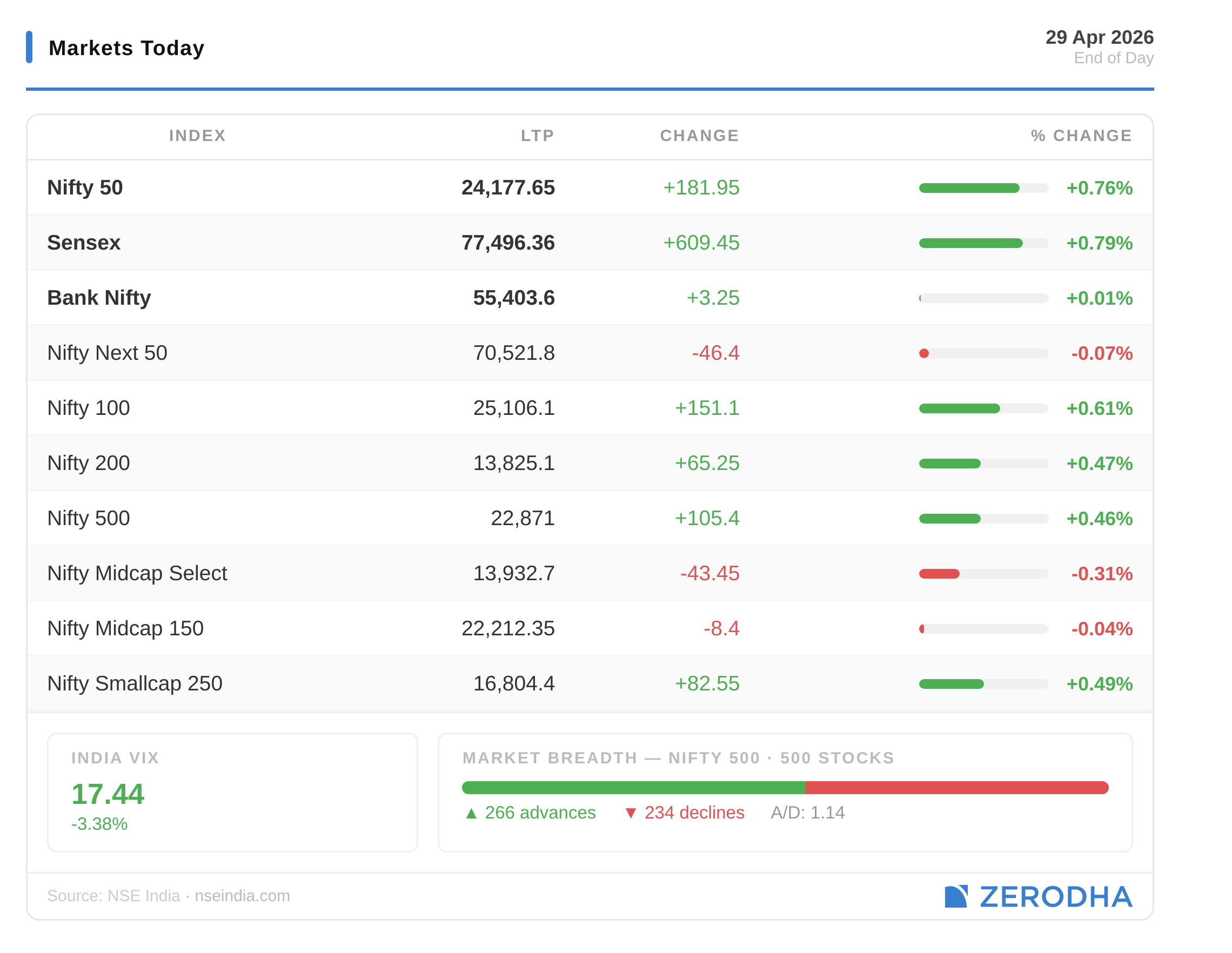
Task: Click the red dot on Nifty Next 50 bar
Action: click(x=923, y=353)
